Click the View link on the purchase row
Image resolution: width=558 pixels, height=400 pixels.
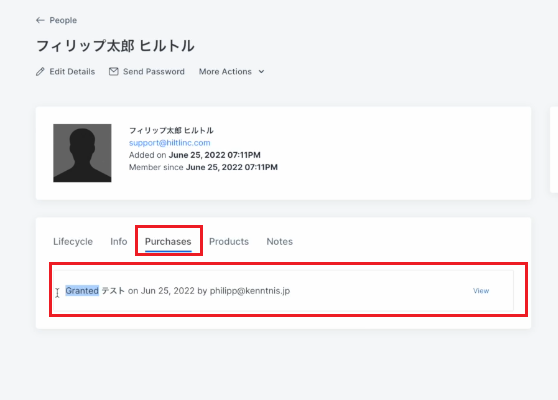click(481, 291)
